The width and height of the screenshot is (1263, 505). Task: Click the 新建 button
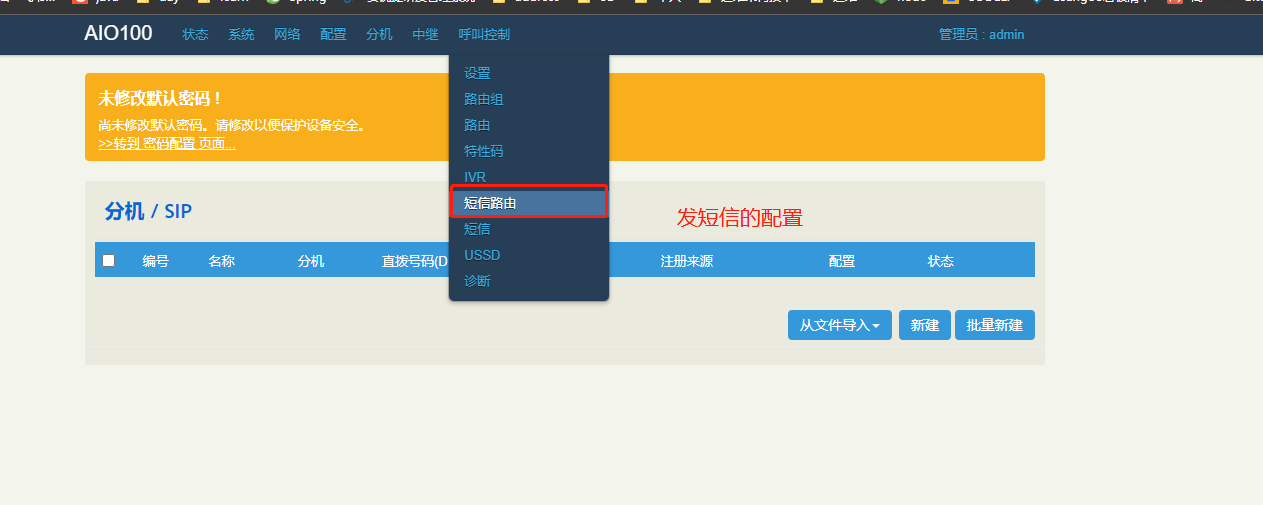click(x=925, y=325)
